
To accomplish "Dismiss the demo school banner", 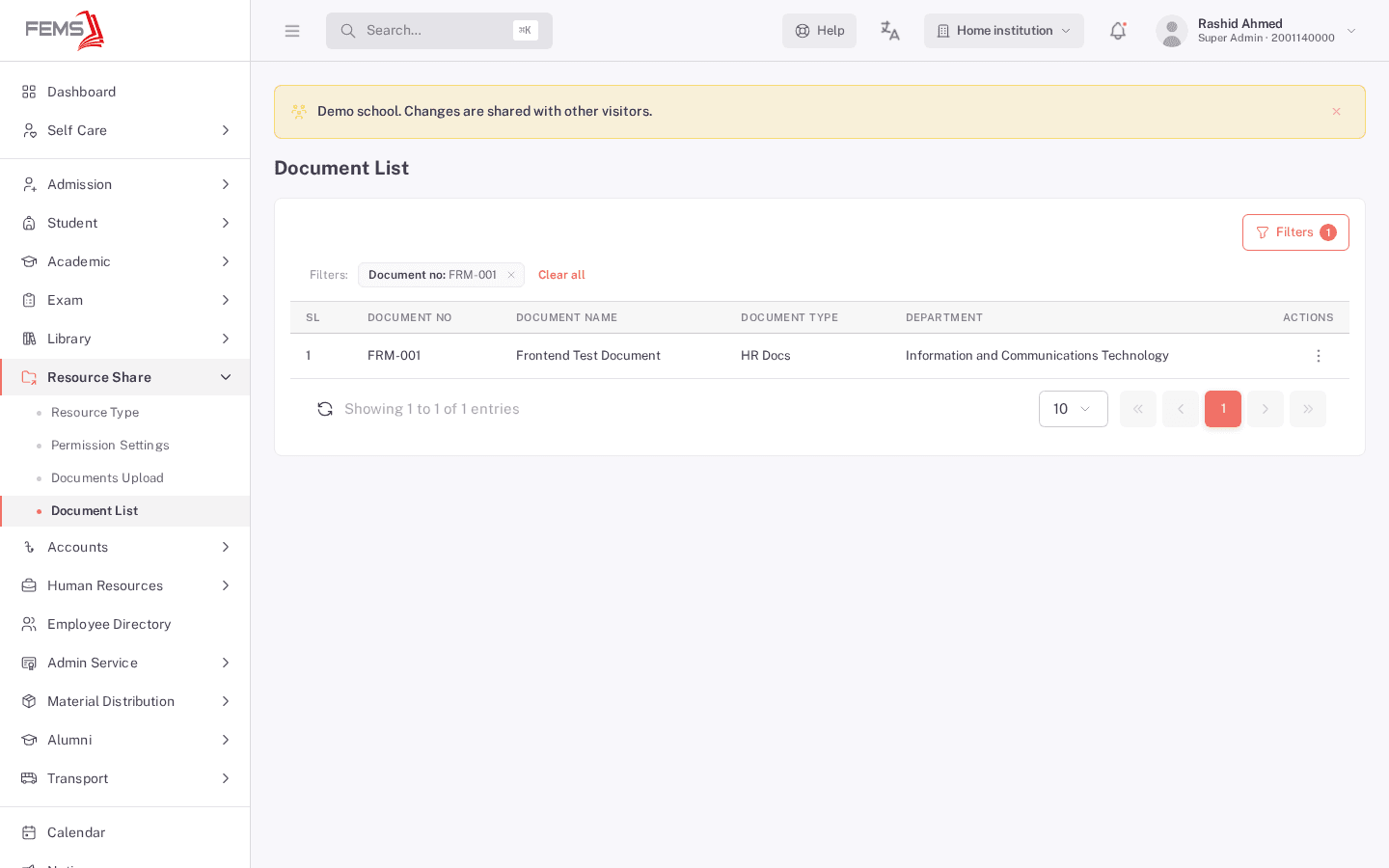I will point(1336,112).
